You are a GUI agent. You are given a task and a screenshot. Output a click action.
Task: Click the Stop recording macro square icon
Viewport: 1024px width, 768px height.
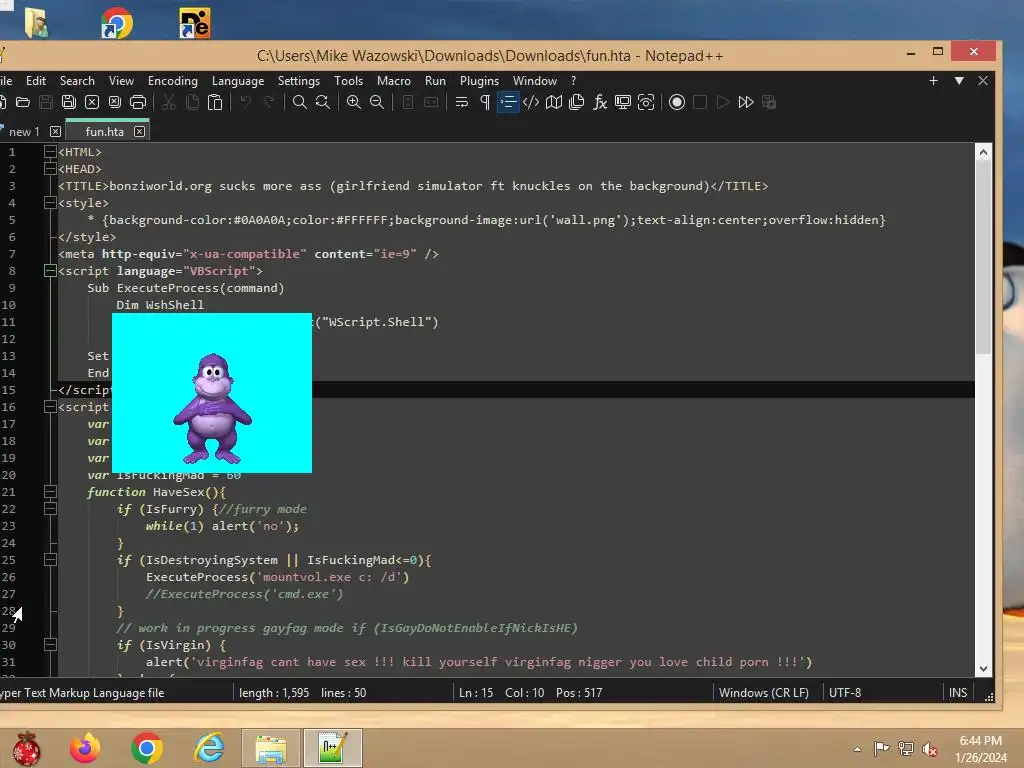tap(700, 102)
